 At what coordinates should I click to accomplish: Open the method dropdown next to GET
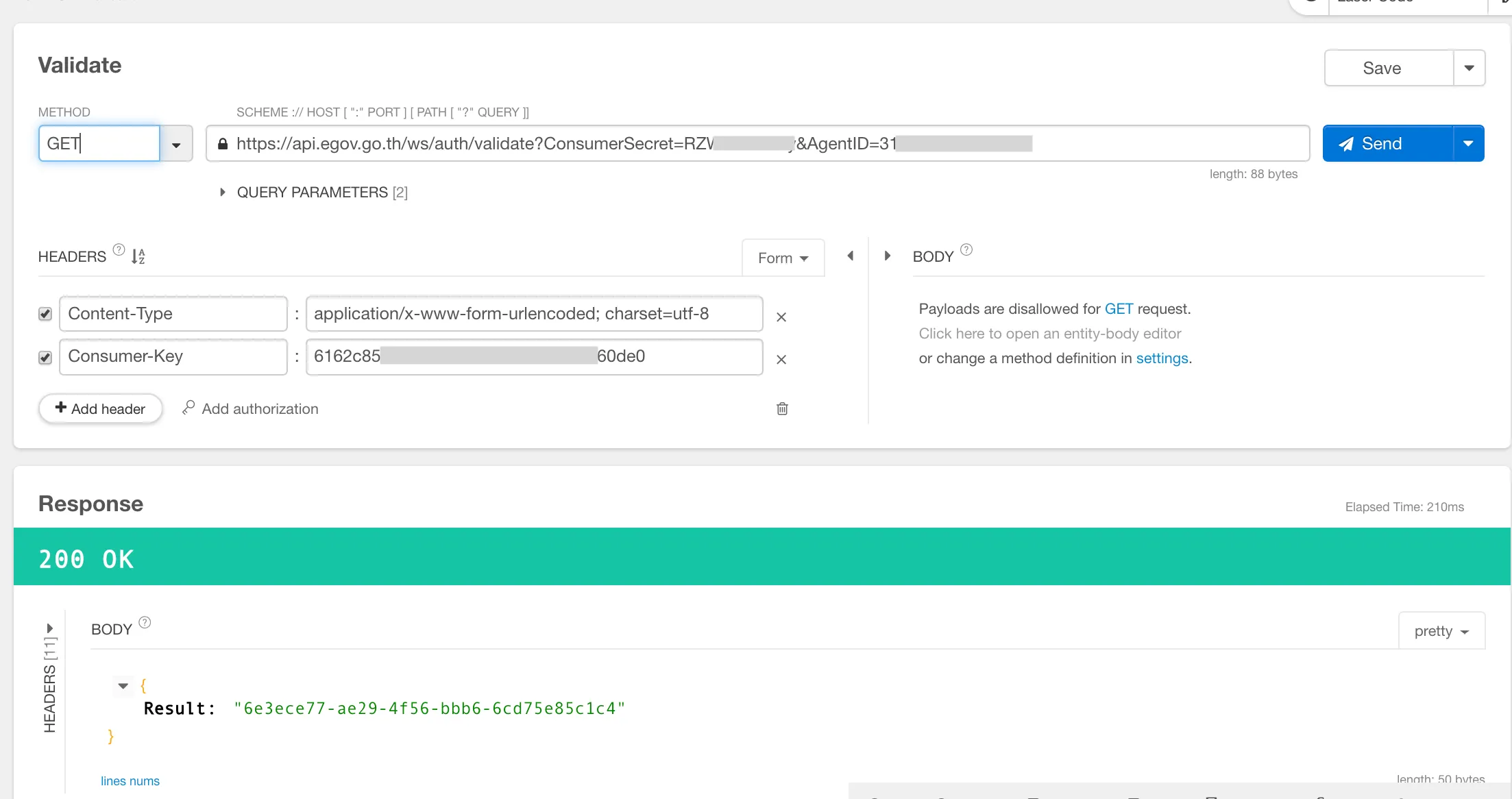click(x=176, y=143)
